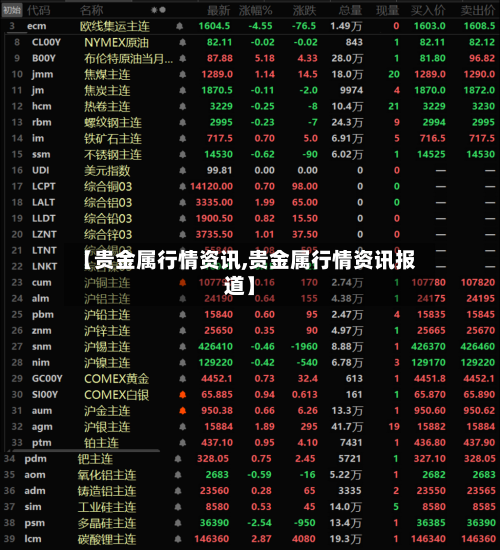500x550 pixels.
Task: Select the 工业硅主连 name cell
Action: (x=107, y=507)
